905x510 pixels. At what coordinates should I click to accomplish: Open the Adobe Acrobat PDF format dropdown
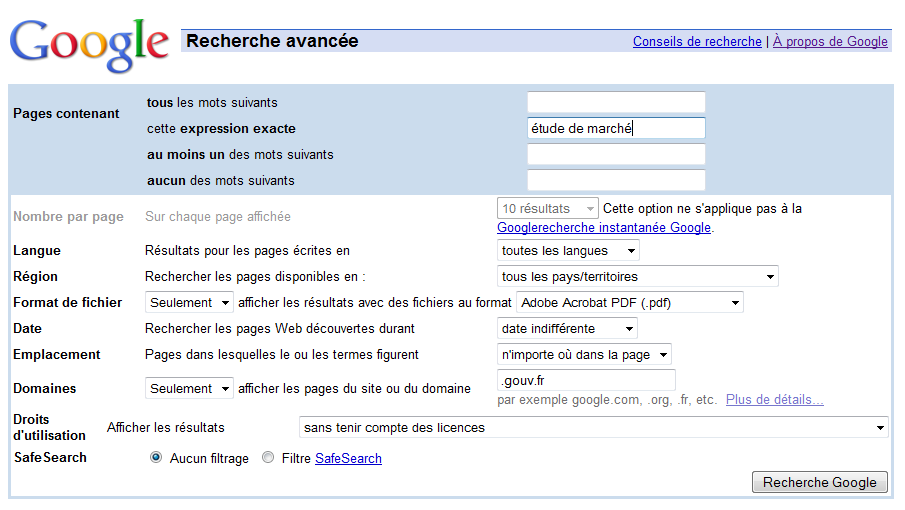[630, 302]
